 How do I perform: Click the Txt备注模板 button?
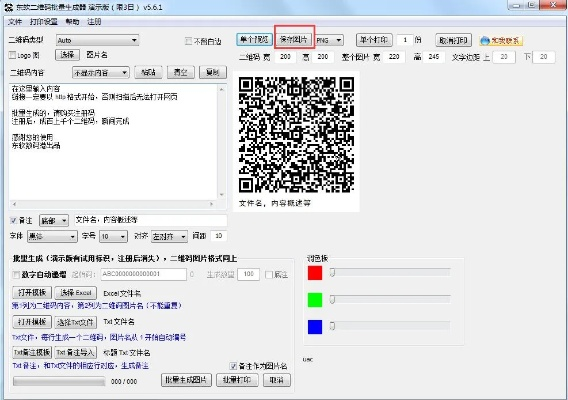point(32,352)
